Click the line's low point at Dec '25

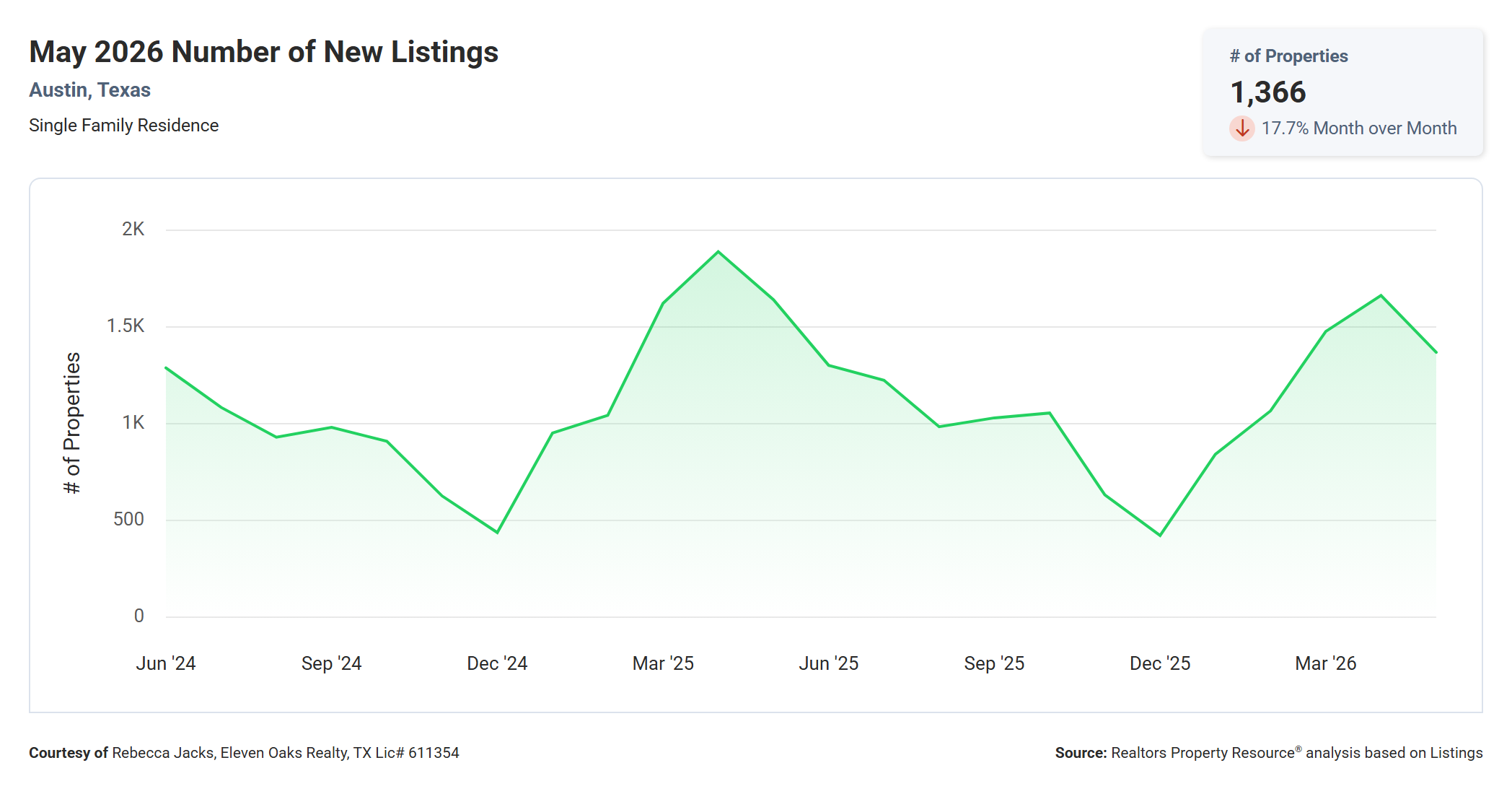[x=1160, y=536]
